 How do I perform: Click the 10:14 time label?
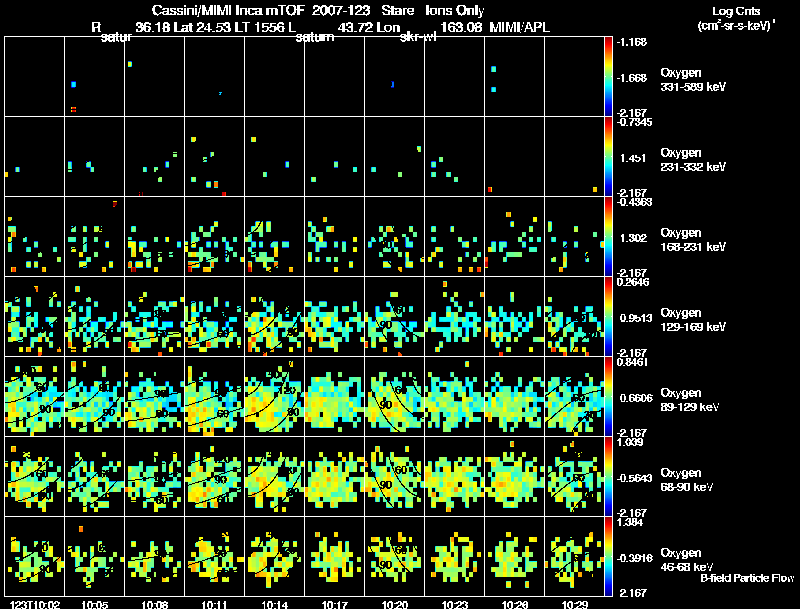275,604
